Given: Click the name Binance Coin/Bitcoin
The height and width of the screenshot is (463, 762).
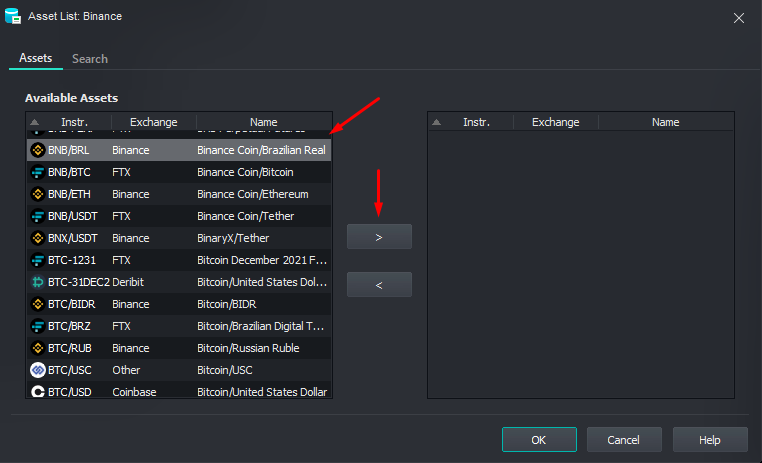Looking at the screenshot, I should pyautogui.click(x=245, y=172).
